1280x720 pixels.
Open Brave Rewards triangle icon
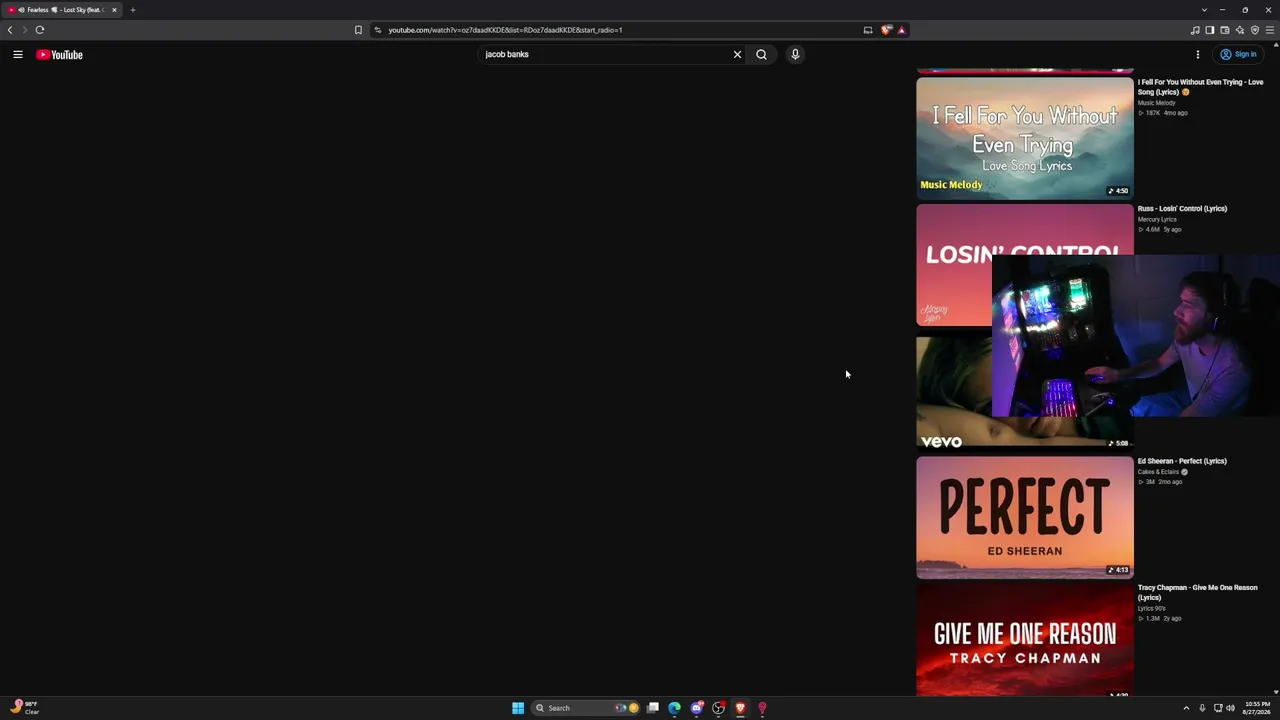click(x=901, y=30)
